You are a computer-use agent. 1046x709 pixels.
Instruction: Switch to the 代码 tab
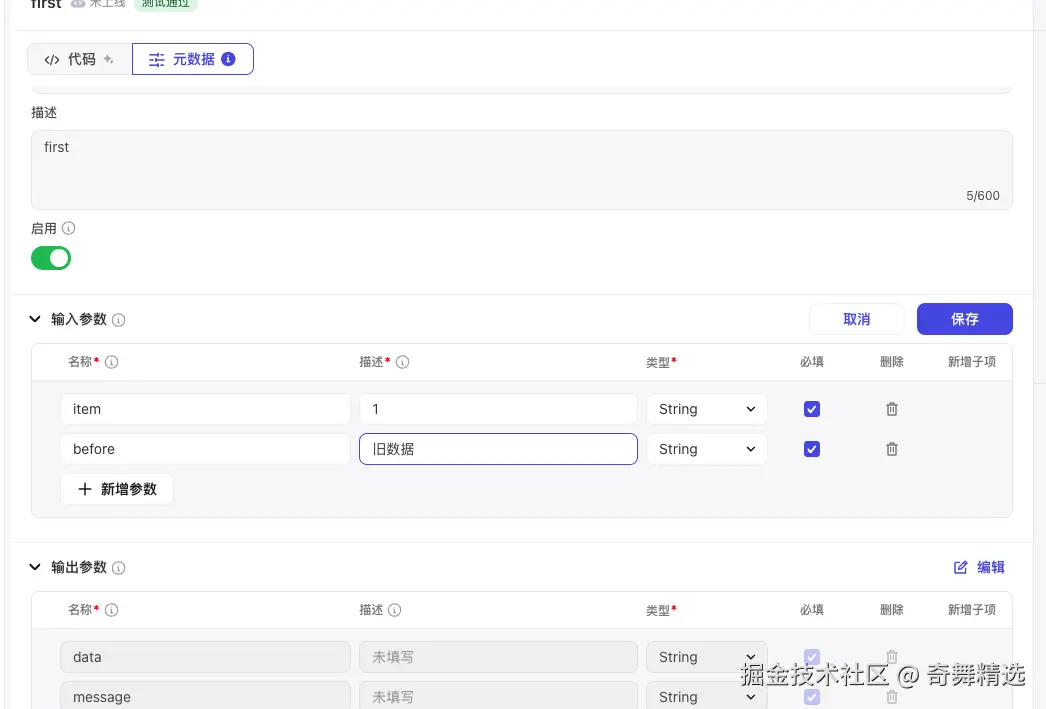pos(79,59)
